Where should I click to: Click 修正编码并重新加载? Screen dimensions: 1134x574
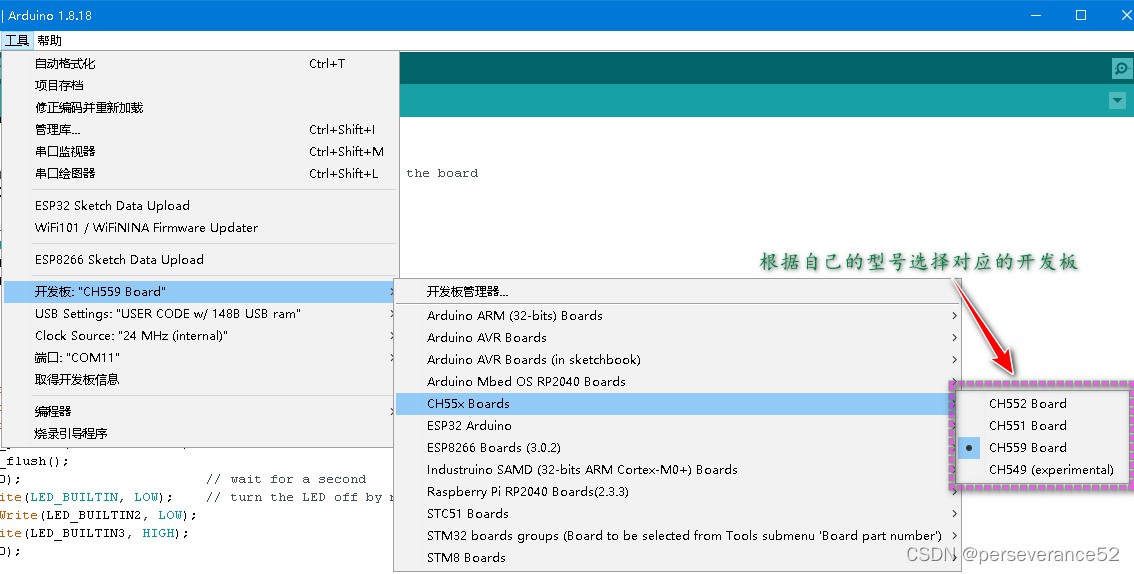[x=200, y=108]
